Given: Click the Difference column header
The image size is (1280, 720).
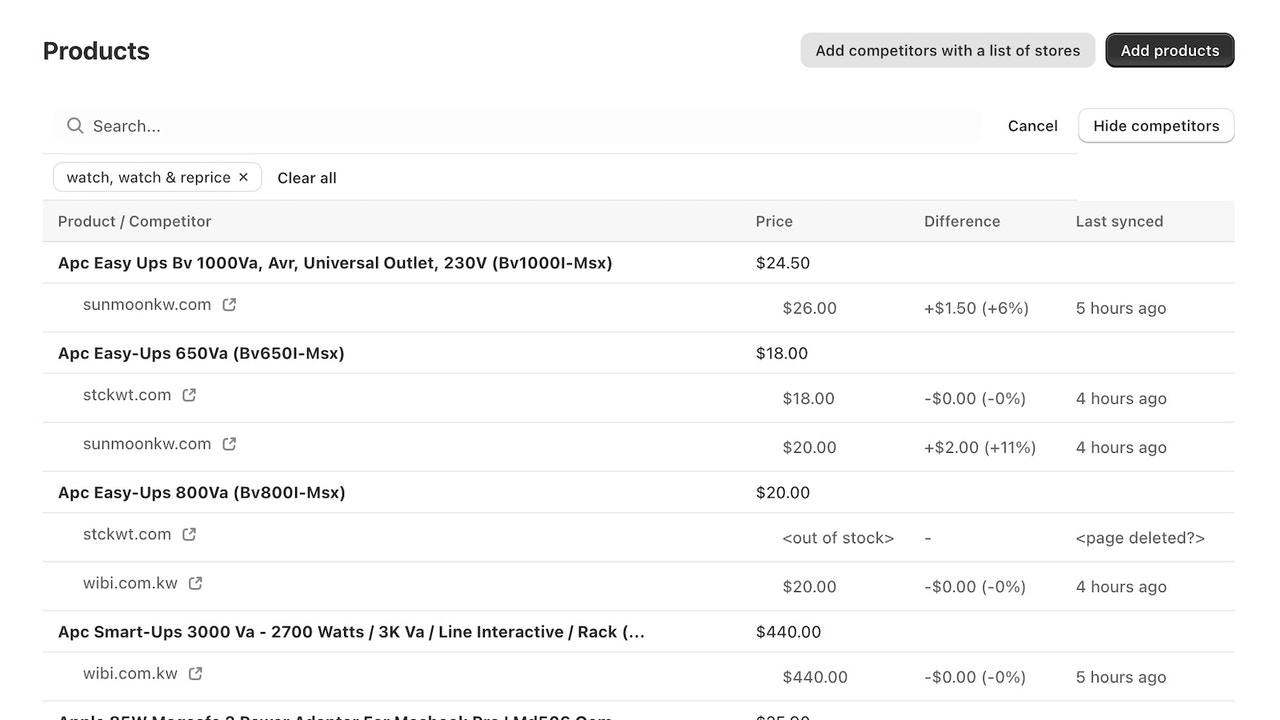Looking at the screenshot, I should (962, 221).
